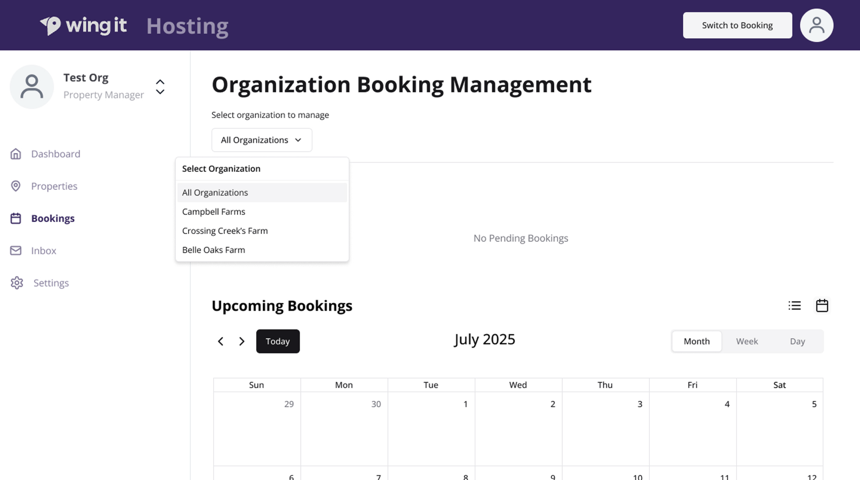Open Properties in sidebar
Screen dimensions: 860x480
tap(54, 187)
